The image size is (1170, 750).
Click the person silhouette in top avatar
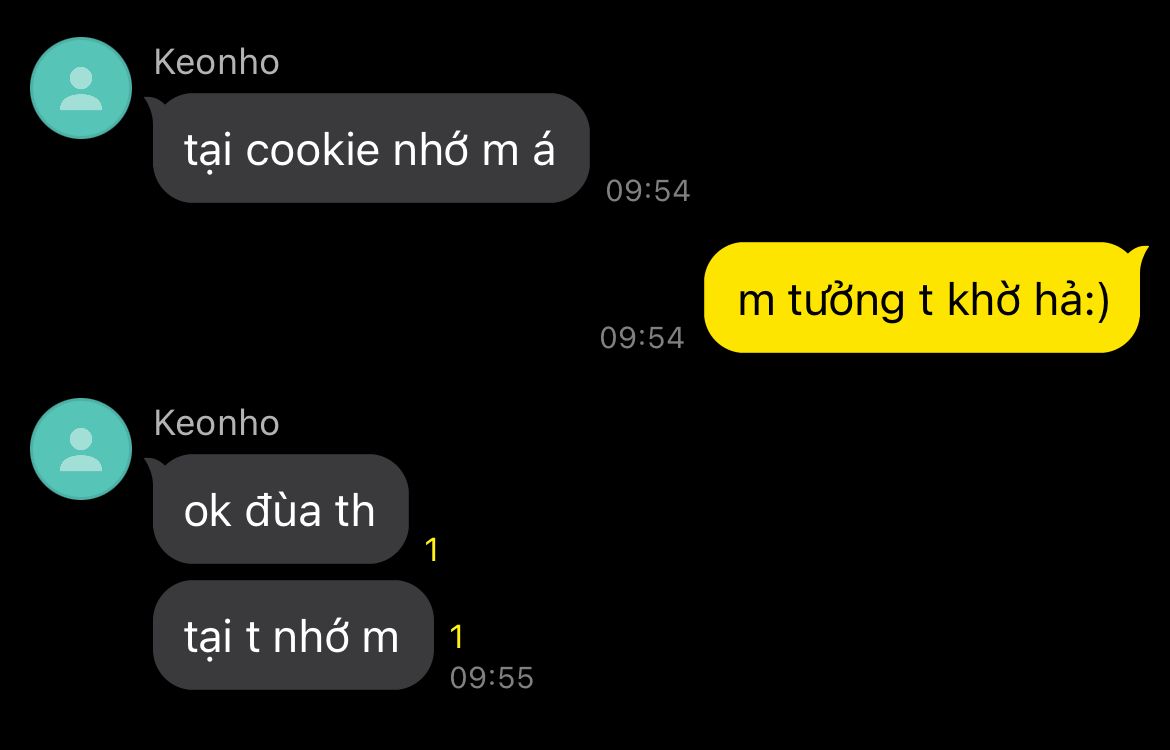81,89
